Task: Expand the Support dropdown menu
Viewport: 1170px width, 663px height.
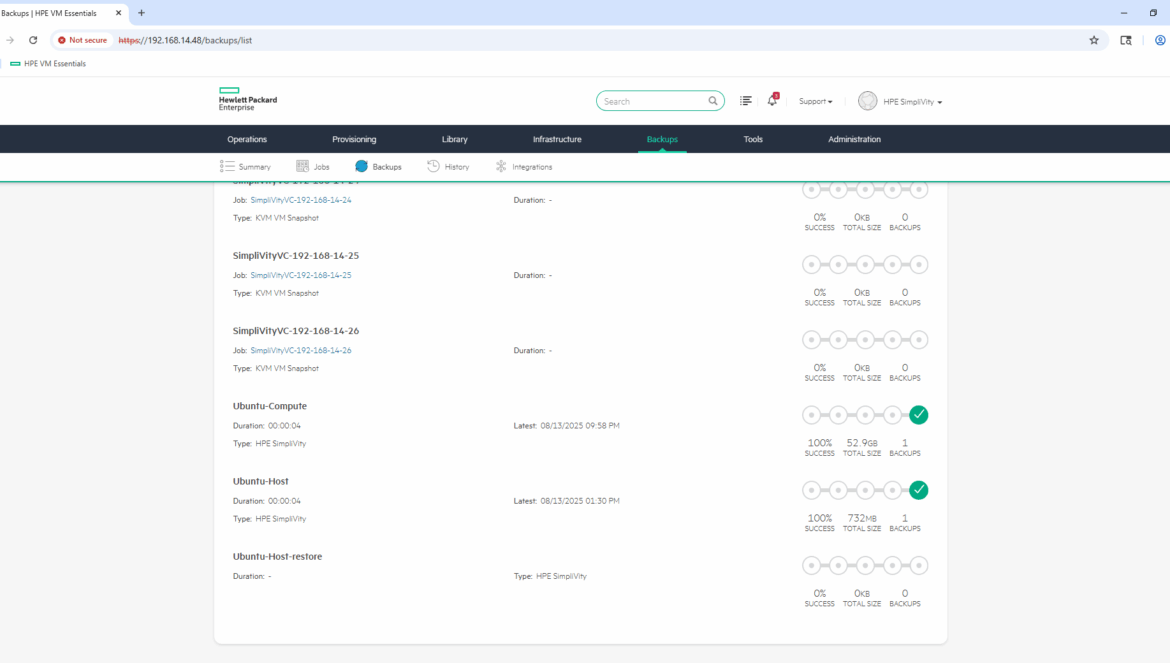Action: click(815, 102)
